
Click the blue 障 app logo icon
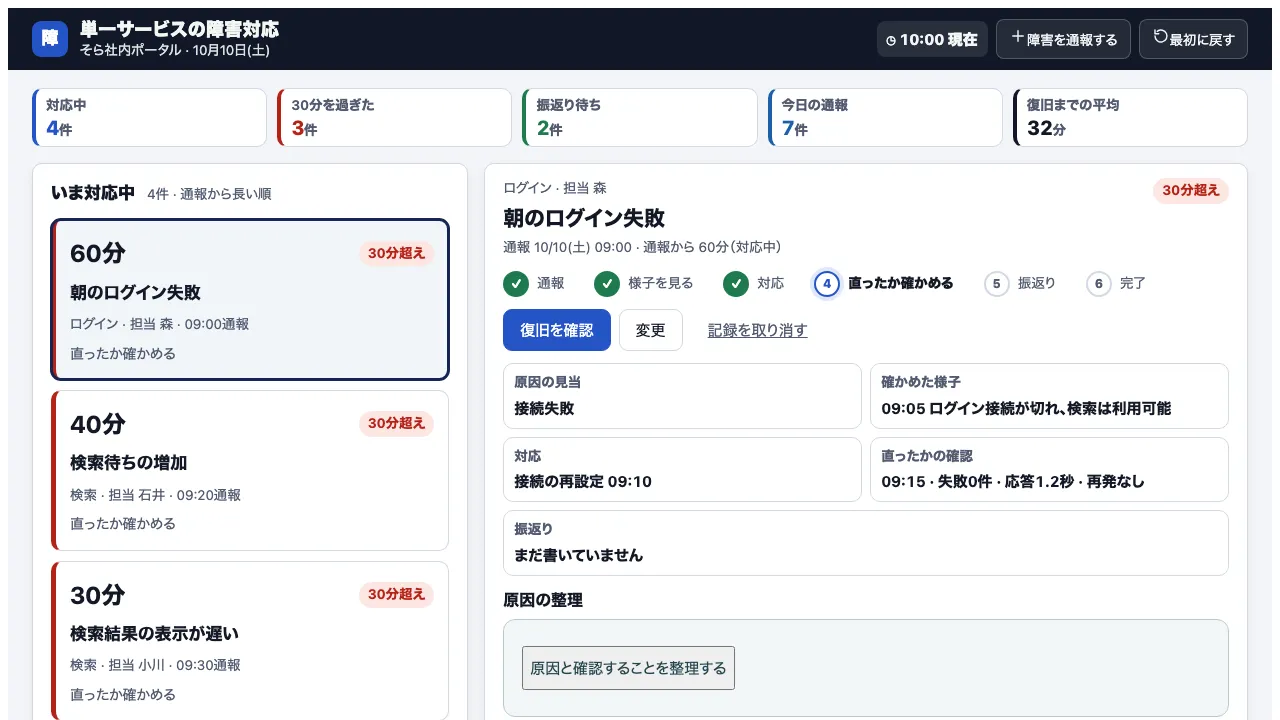50,39
